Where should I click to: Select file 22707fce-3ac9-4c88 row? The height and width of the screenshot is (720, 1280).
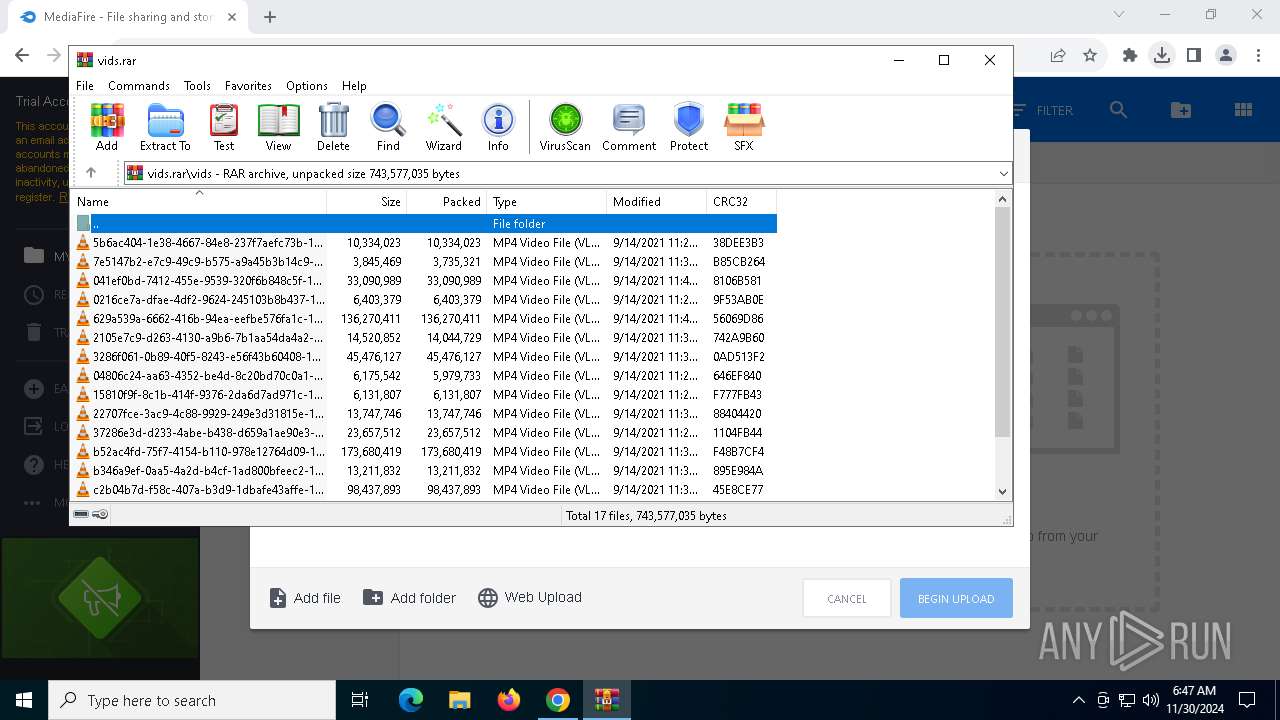coord(424,414)
